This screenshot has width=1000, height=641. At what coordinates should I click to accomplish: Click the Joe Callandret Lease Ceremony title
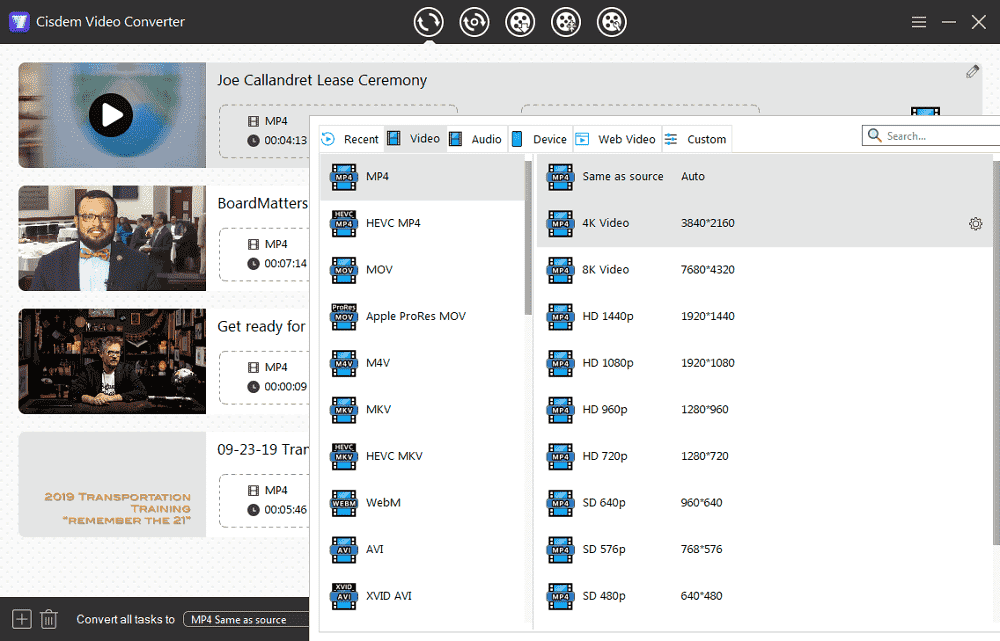coord(322,80)
